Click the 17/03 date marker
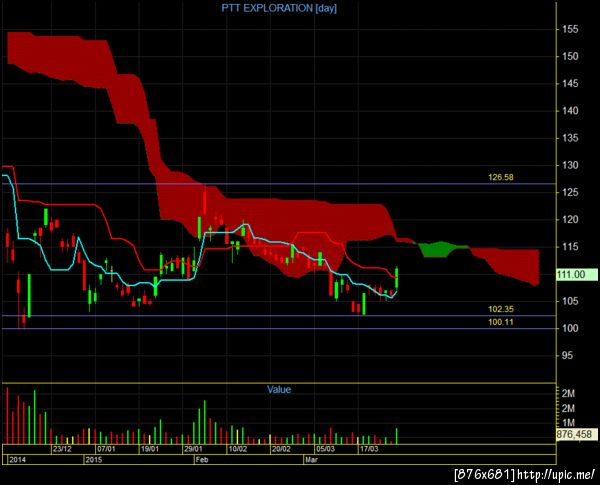Screen dimensions: 600x485 [x=369, y=449]
